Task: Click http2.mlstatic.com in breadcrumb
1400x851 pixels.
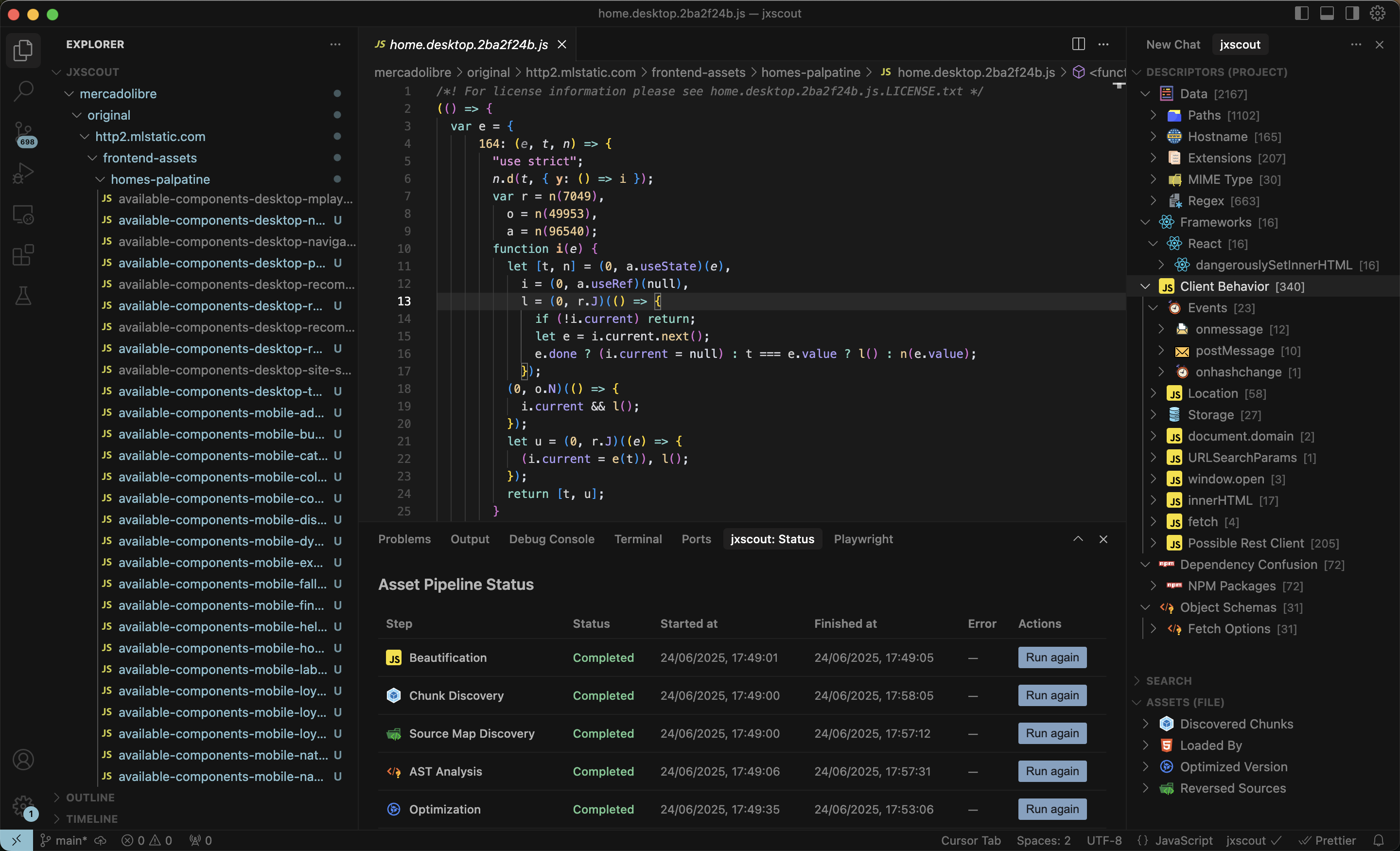Action: point(580,72)
